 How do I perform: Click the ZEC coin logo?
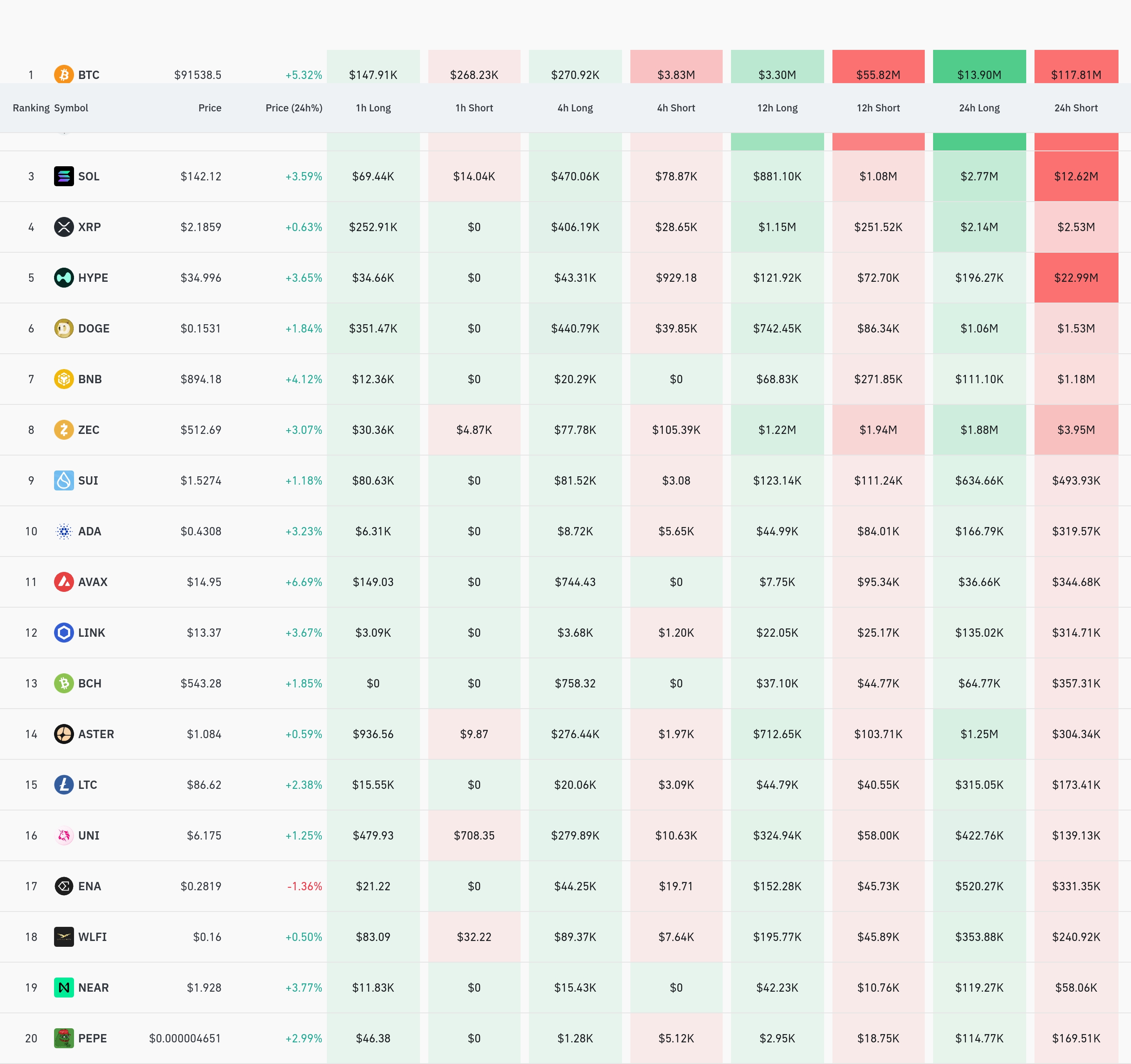click(64, 429)
